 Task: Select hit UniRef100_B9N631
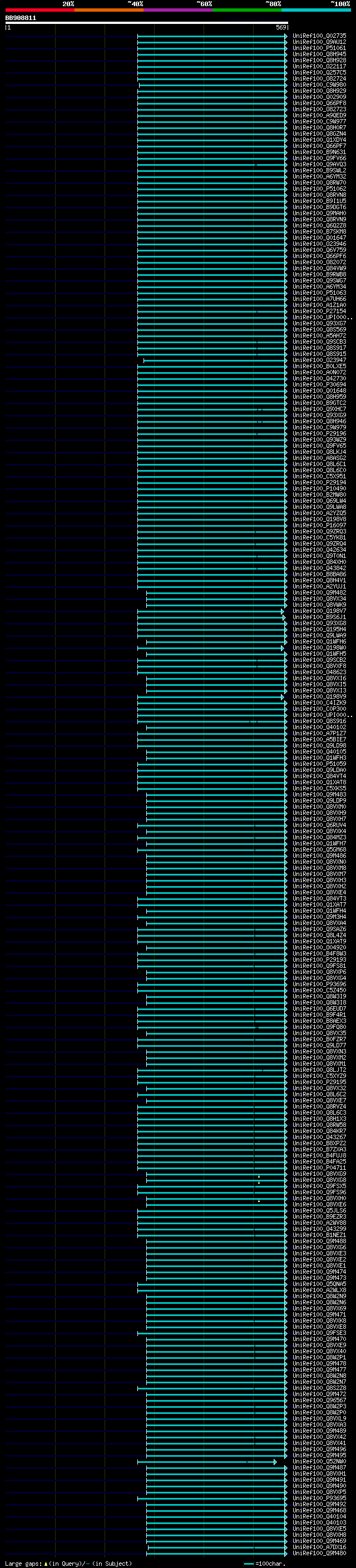point(319,152)
